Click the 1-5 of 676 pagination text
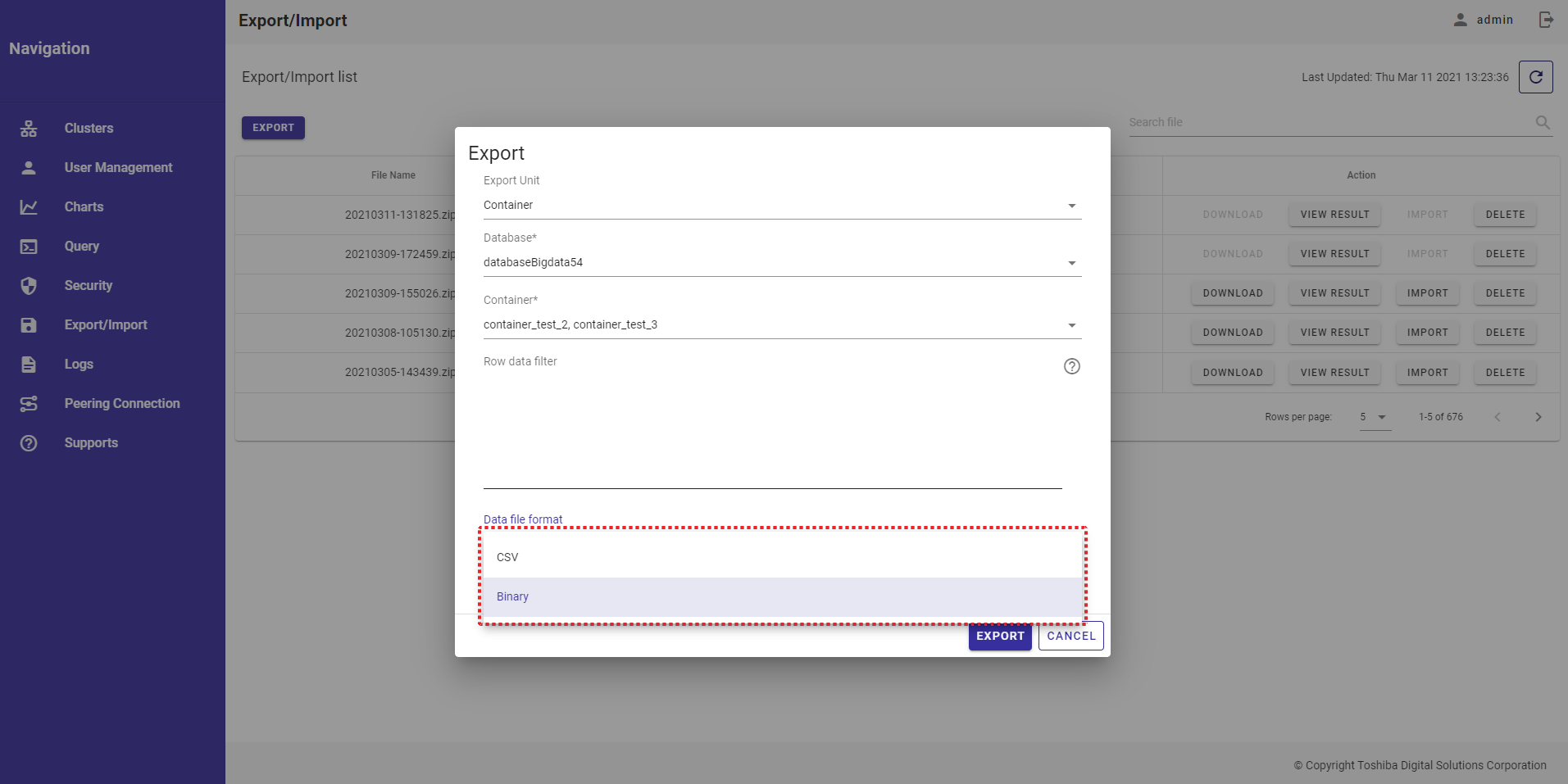The image size is (1568, 784). tap(1440, 417)
